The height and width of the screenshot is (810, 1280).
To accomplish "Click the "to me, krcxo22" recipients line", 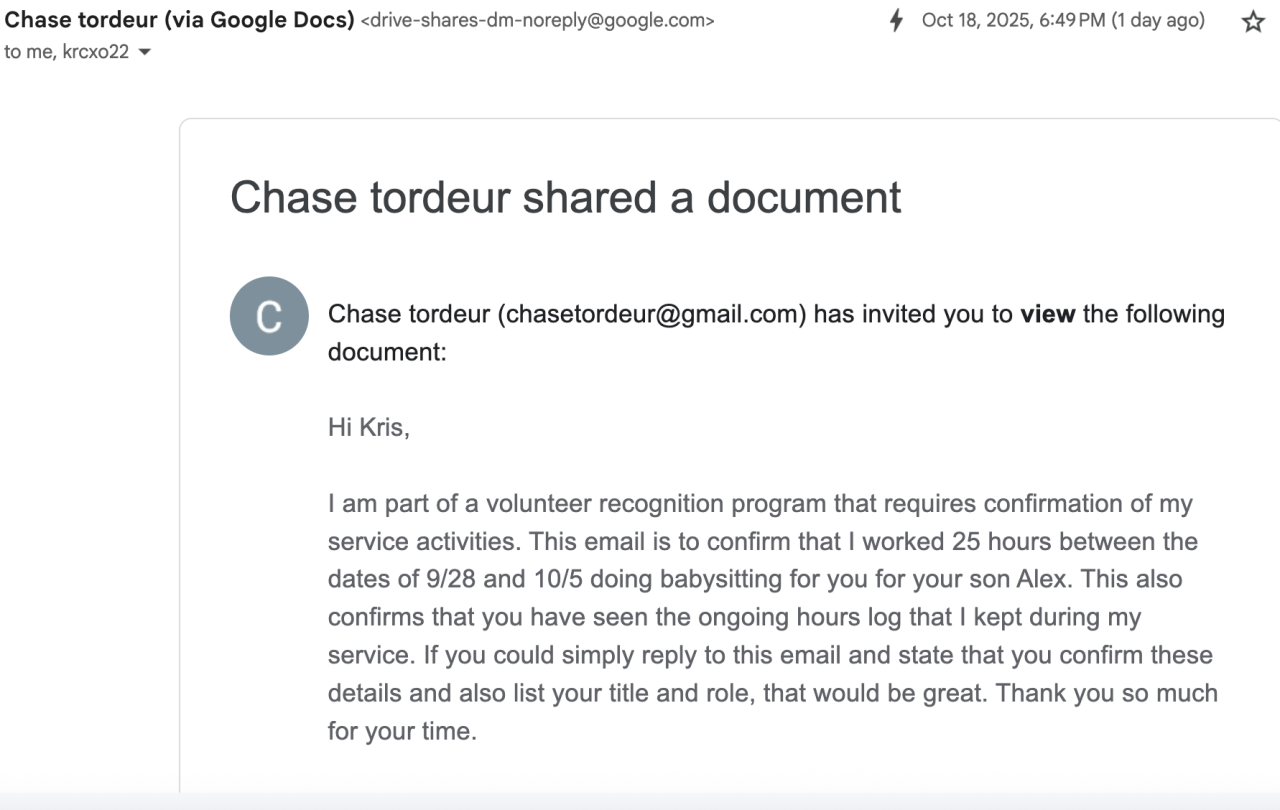I will tap(66, 52).
